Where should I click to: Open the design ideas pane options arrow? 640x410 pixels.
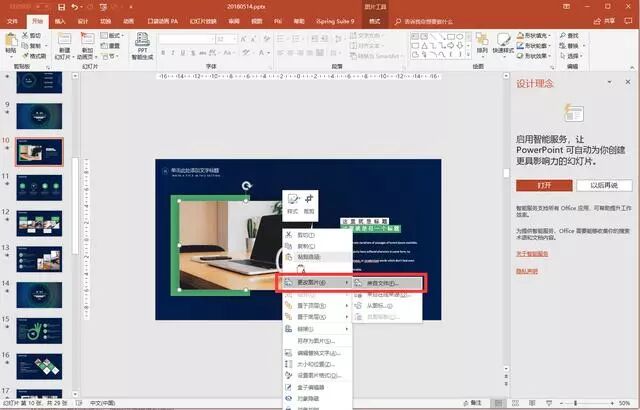coord(609,82)
